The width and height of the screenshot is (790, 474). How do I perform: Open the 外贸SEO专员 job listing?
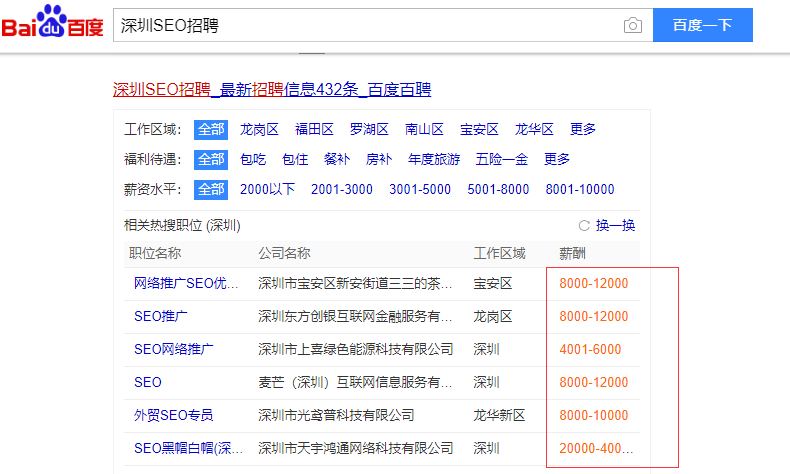[x=173, y=415]
